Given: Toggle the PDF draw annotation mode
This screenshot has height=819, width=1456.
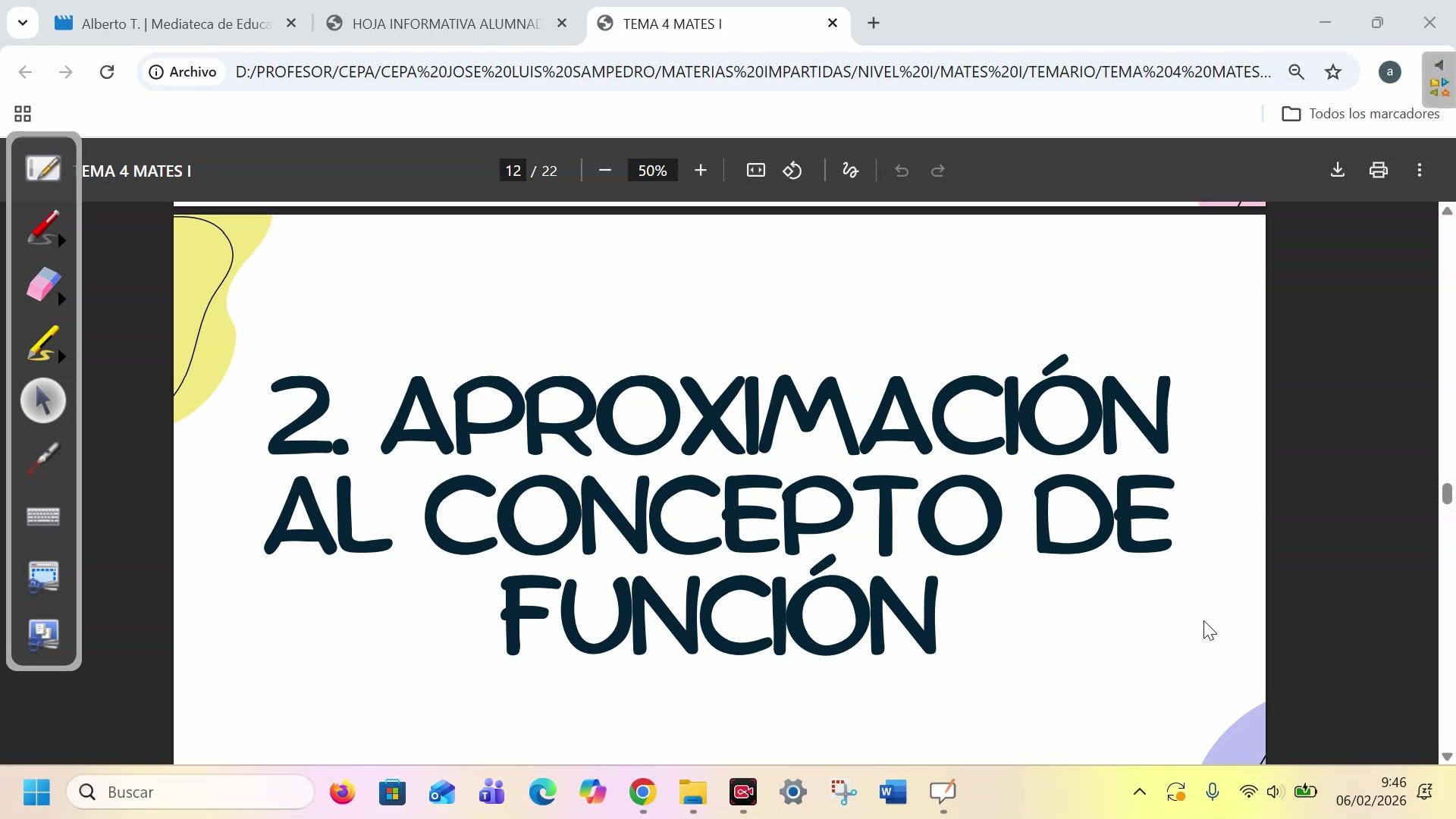Looking at the screenshot, I should point(851,171).
